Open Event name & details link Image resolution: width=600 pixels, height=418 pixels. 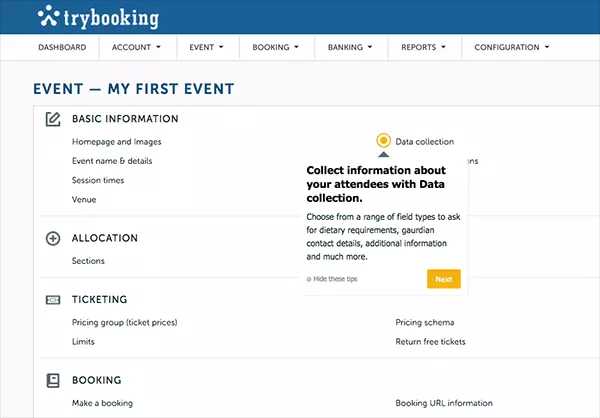coord(112,161)
